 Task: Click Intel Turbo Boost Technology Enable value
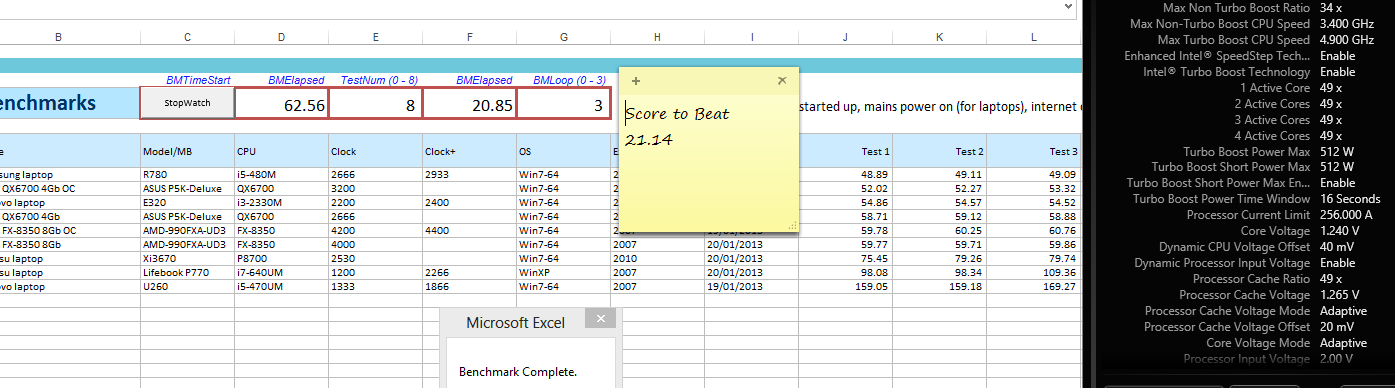tap(1338, 72)
